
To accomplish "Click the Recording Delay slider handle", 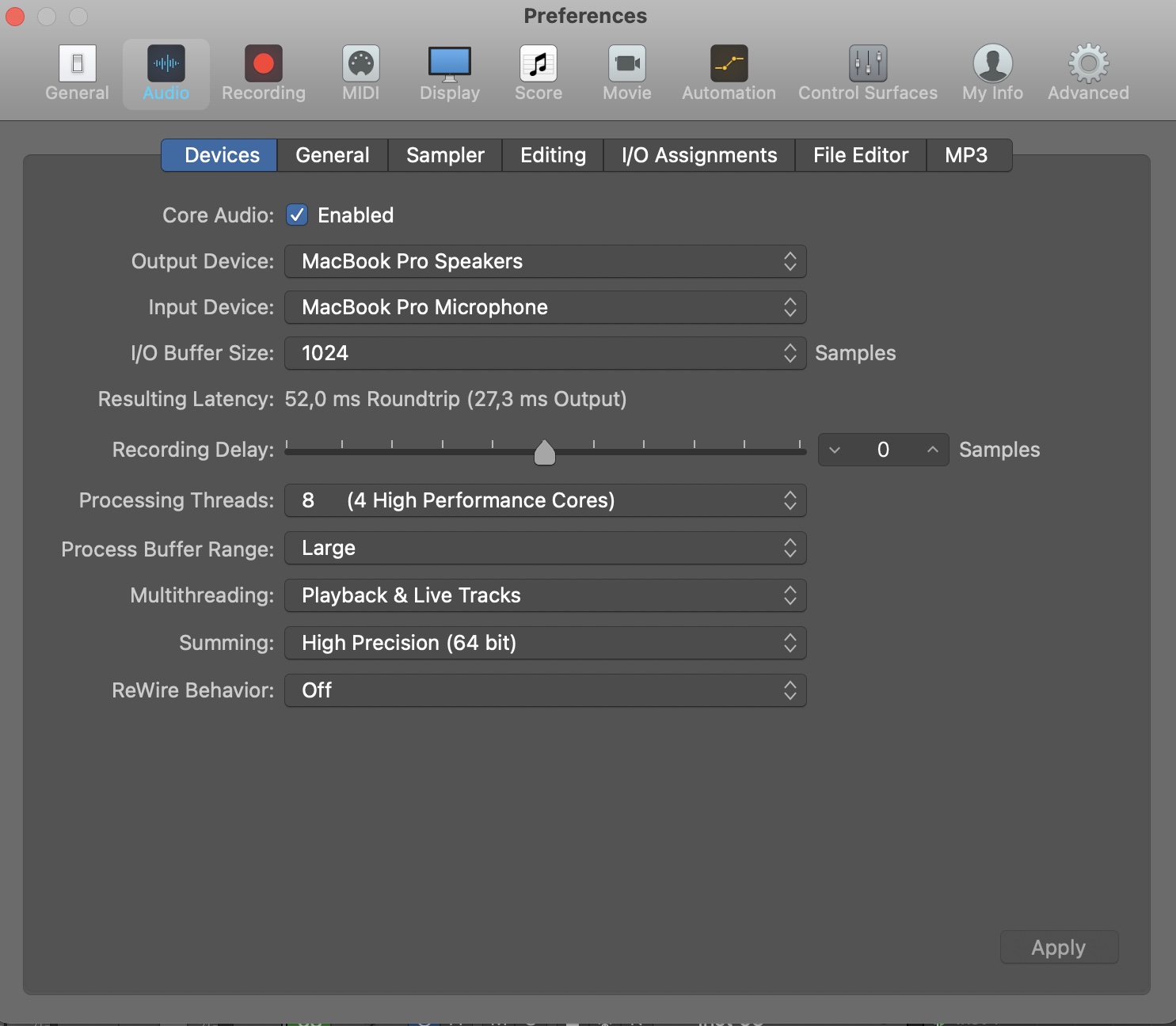I will pyautogui.click(x=545, y=452).
